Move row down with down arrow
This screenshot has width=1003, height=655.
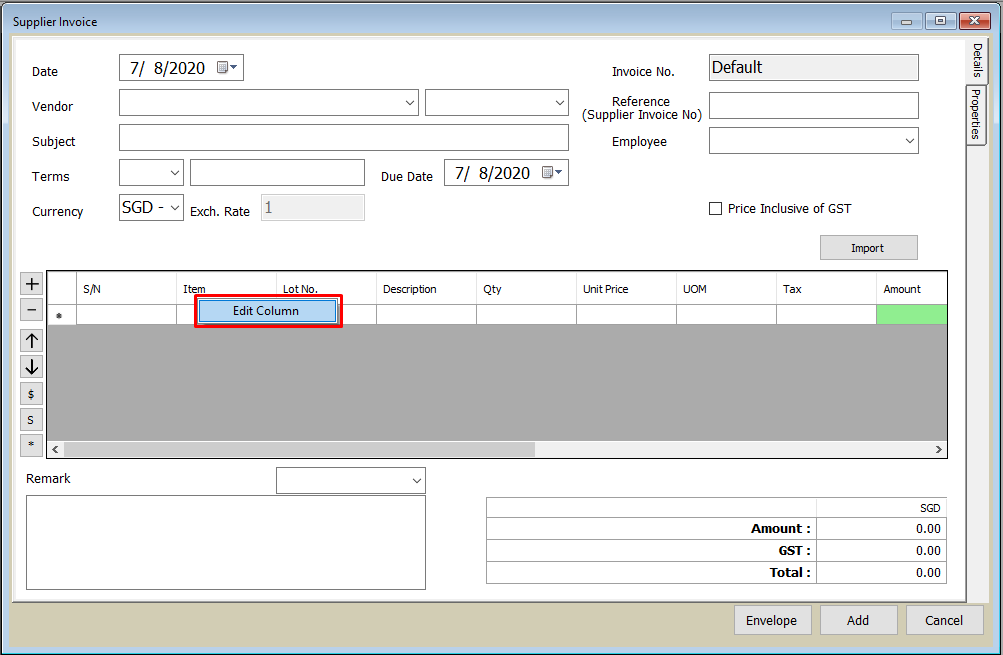[x=31, y=367]
